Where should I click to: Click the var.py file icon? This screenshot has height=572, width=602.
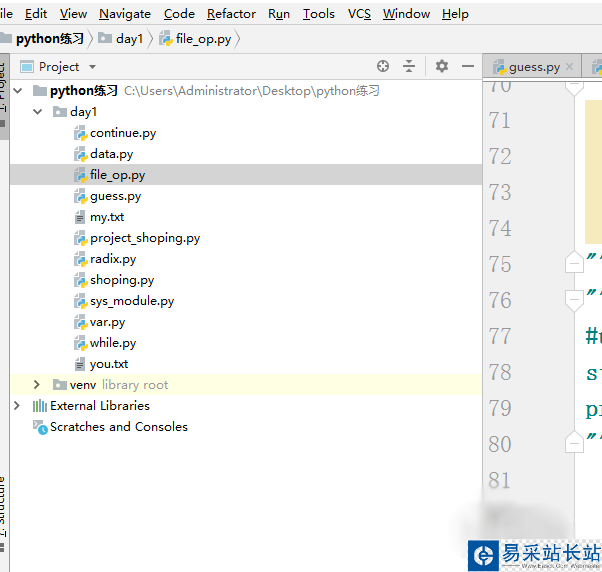tap(80, 322)
